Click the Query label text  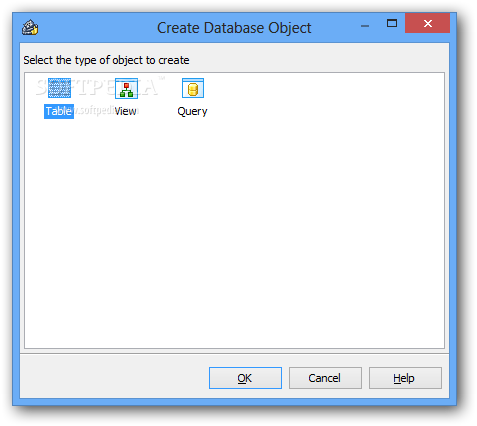point(192,111)
